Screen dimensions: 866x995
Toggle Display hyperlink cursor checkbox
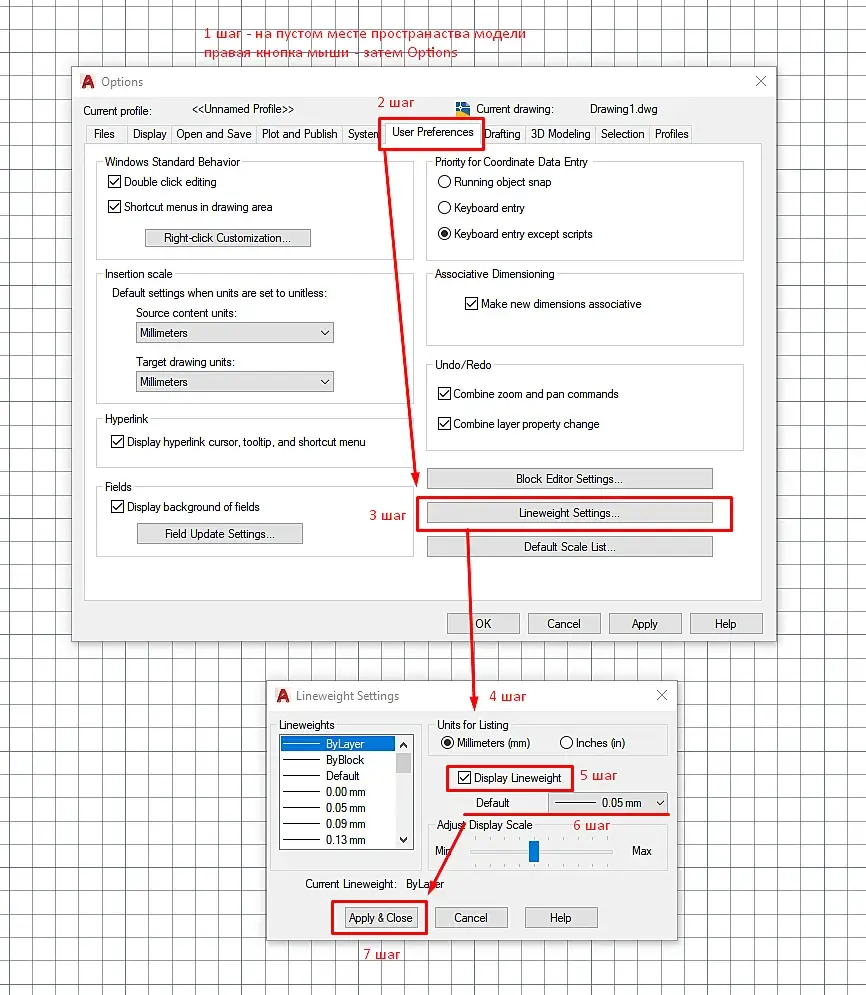(117, 442)
